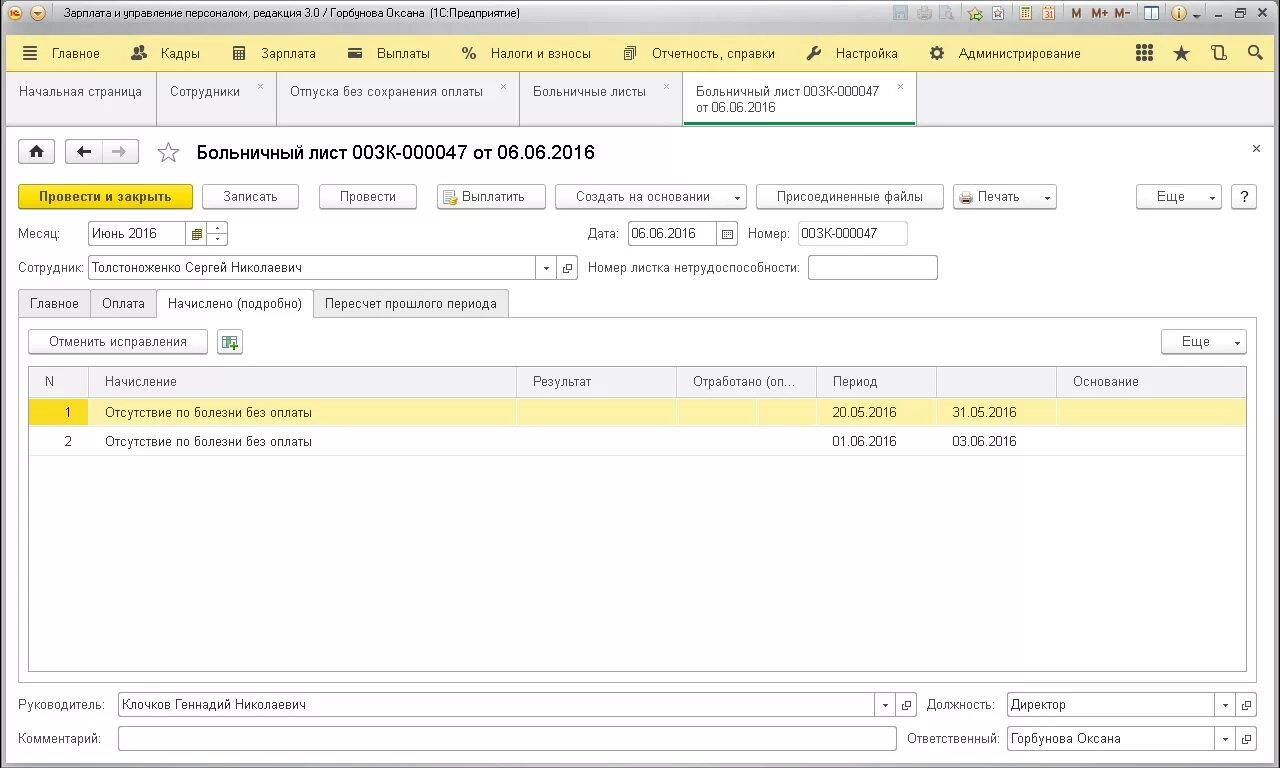Click the M- memory subtract button

pos(1122,13)
